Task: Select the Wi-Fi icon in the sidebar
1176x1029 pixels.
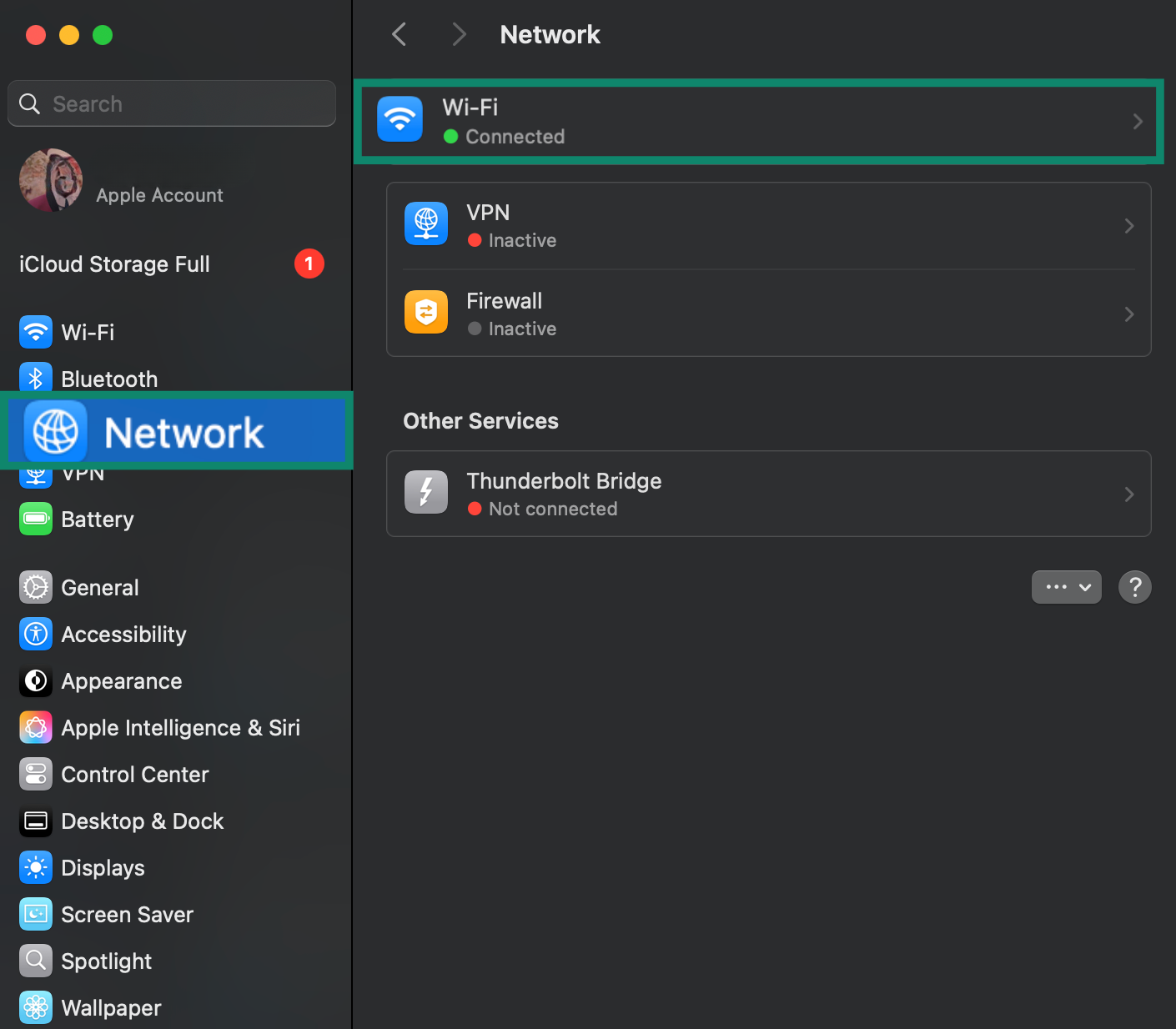Action: 35,332
